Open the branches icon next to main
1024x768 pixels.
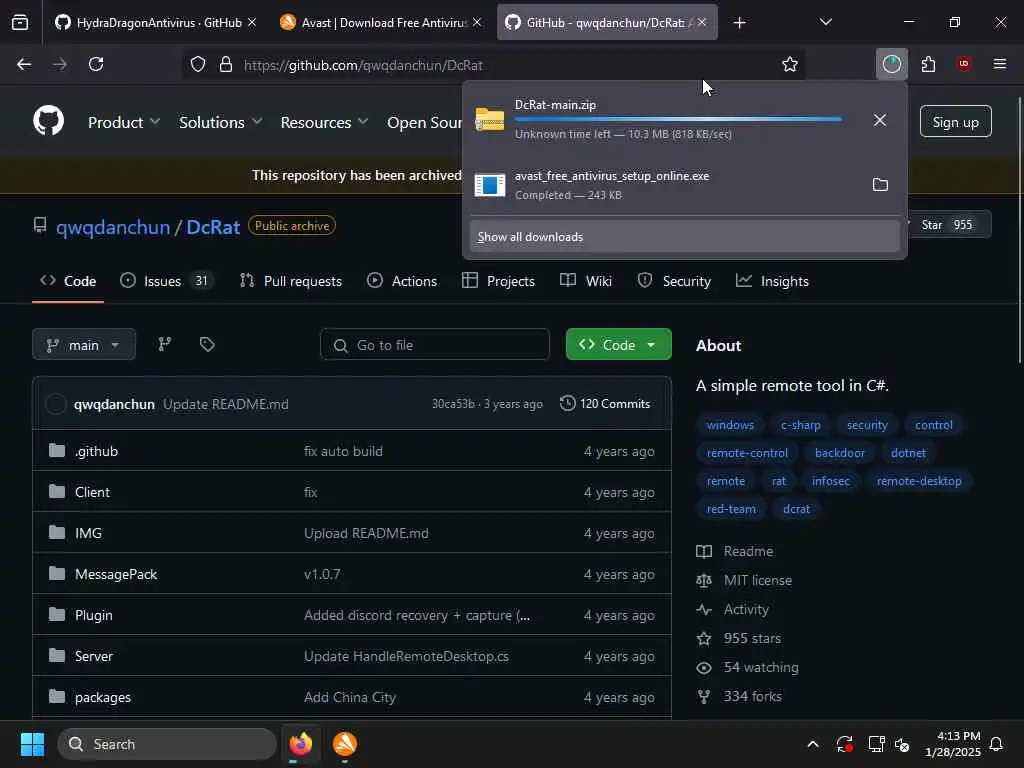[x=165, y=344]
